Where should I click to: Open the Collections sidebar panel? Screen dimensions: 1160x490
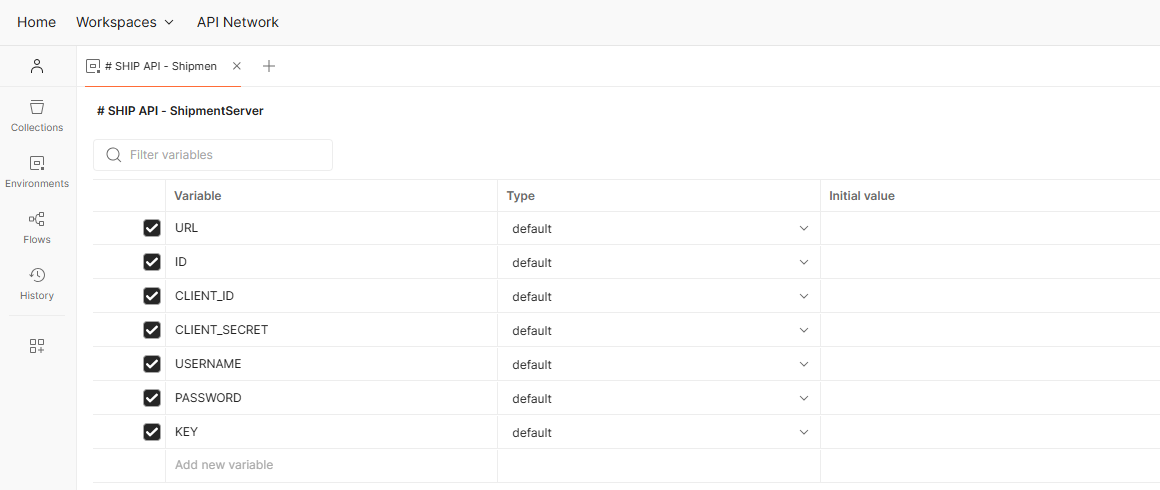click(x=37, y=115)
